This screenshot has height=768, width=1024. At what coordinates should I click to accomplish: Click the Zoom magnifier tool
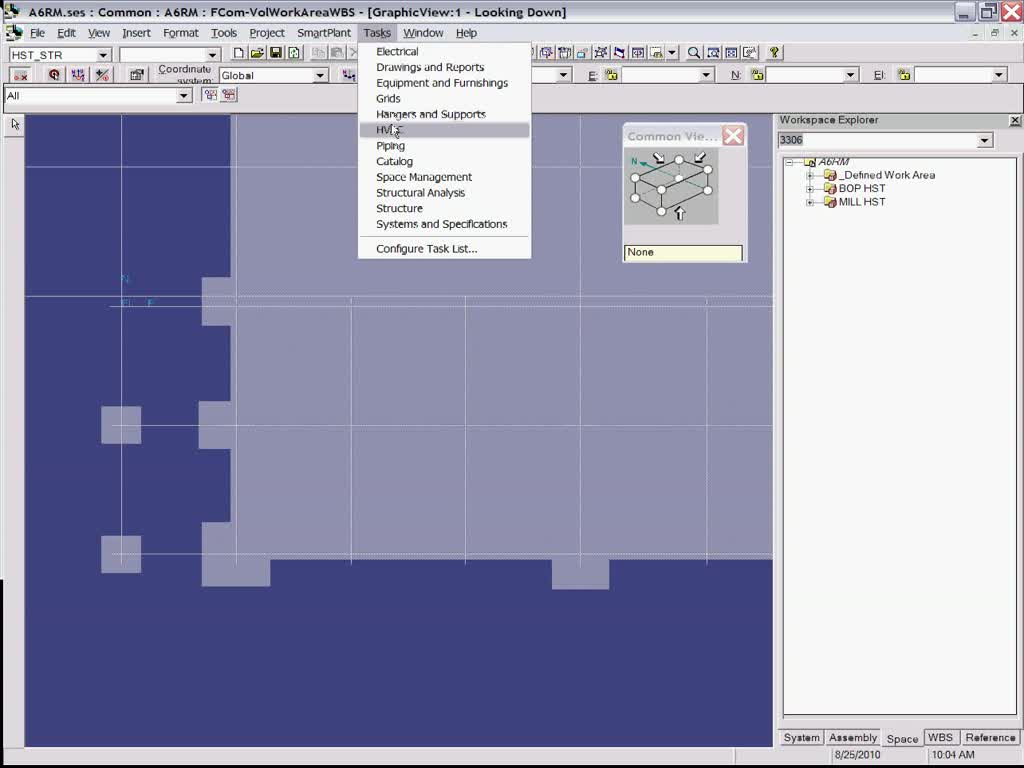tap(694, 53)
